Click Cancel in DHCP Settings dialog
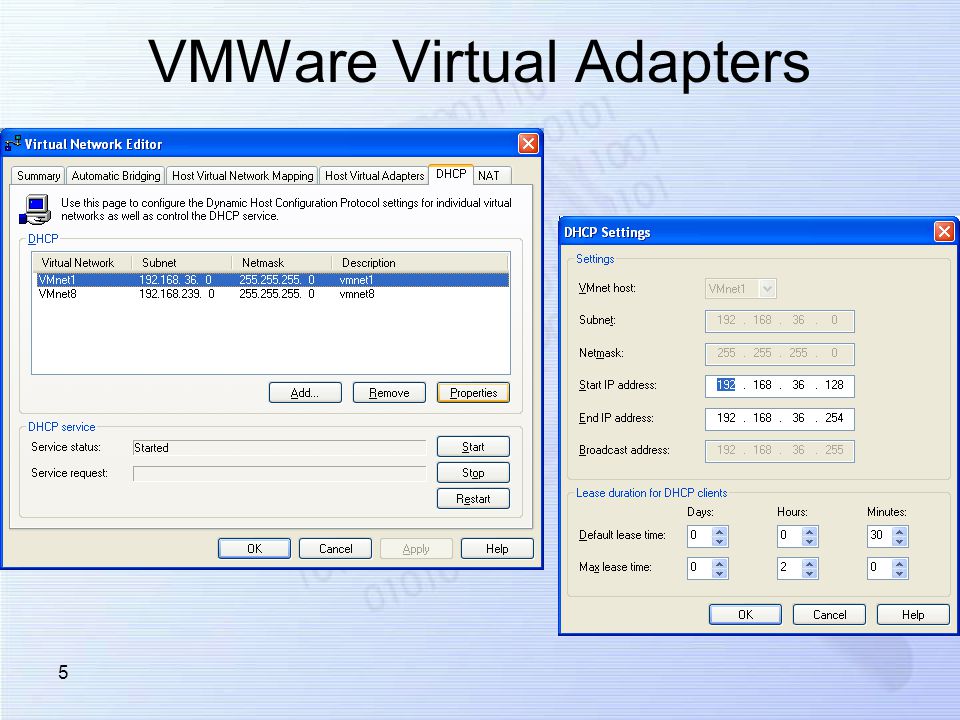The width and height of the screenshot is (960, 720). (829, 615)
